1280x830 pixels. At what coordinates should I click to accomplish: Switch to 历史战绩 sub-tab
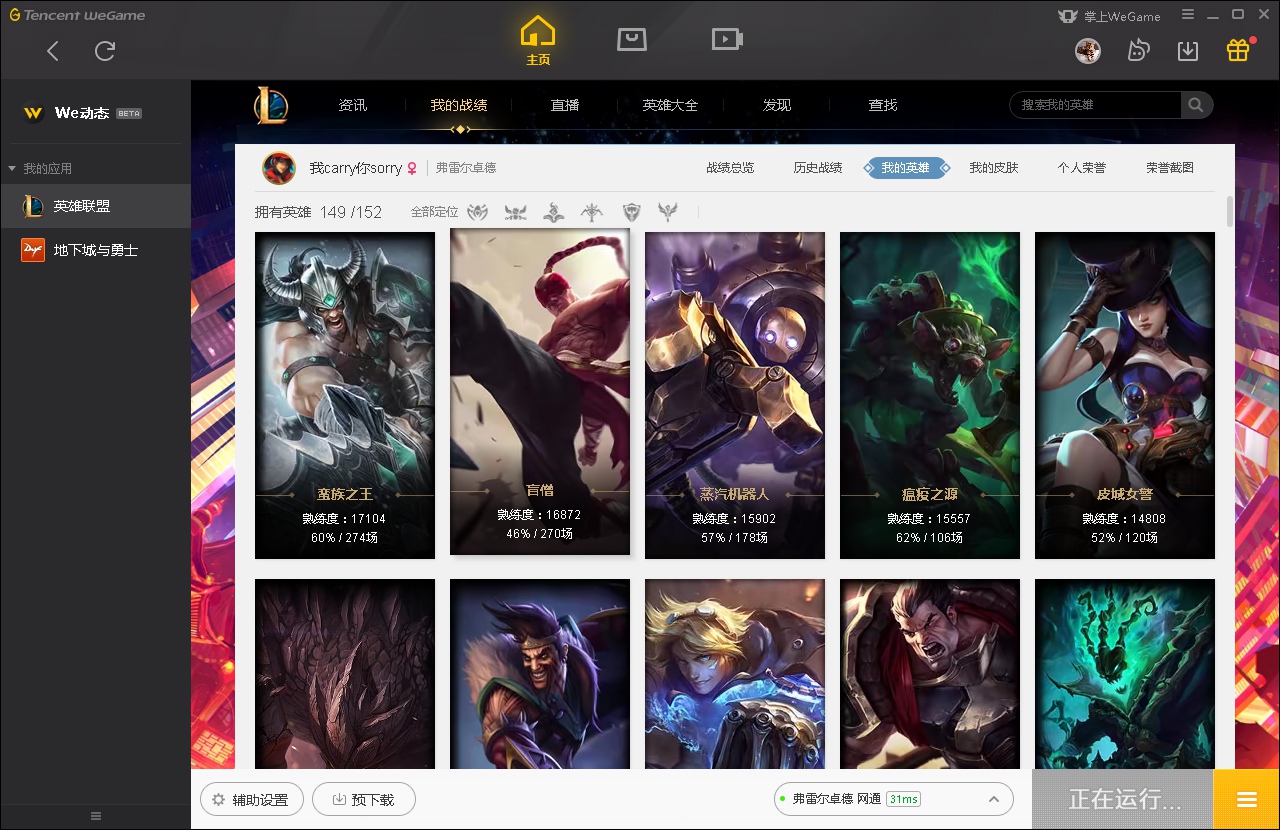[818, 168]
